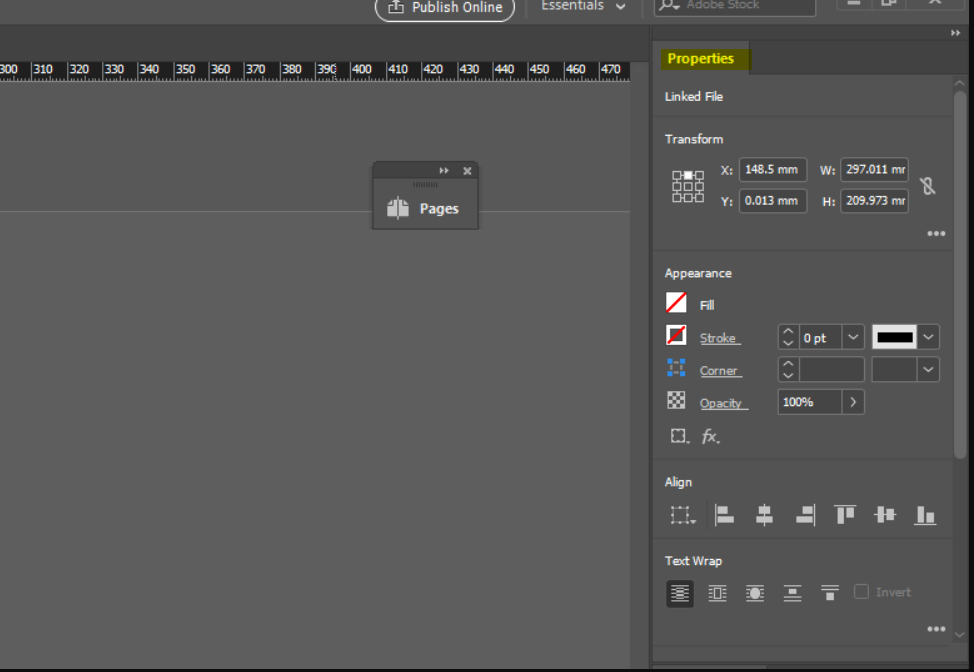
Task: Align right edges
Action: coord(805,515)
